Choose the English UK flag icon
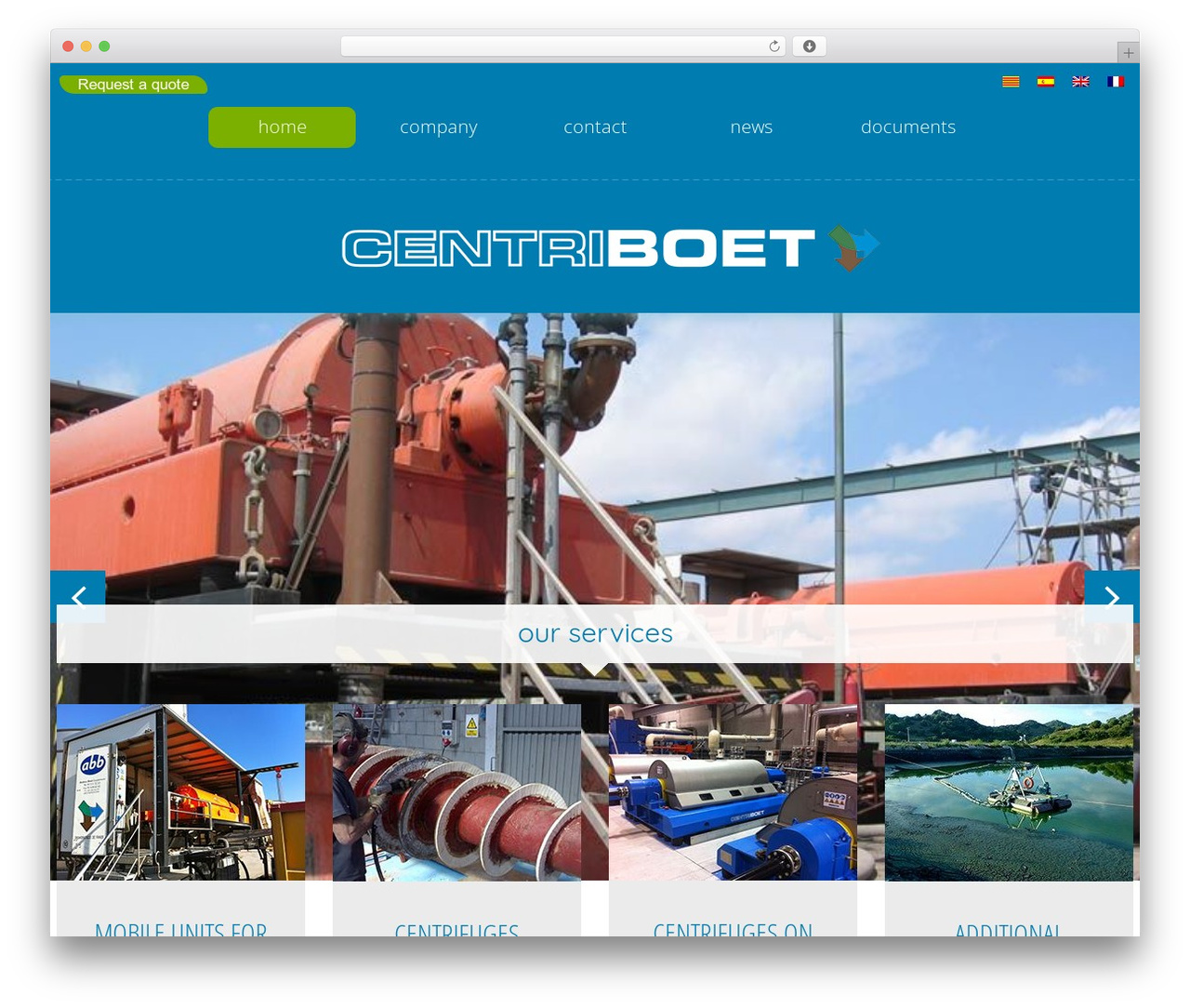This screenshot has height=1008, width=1190. coord(1080,82)
